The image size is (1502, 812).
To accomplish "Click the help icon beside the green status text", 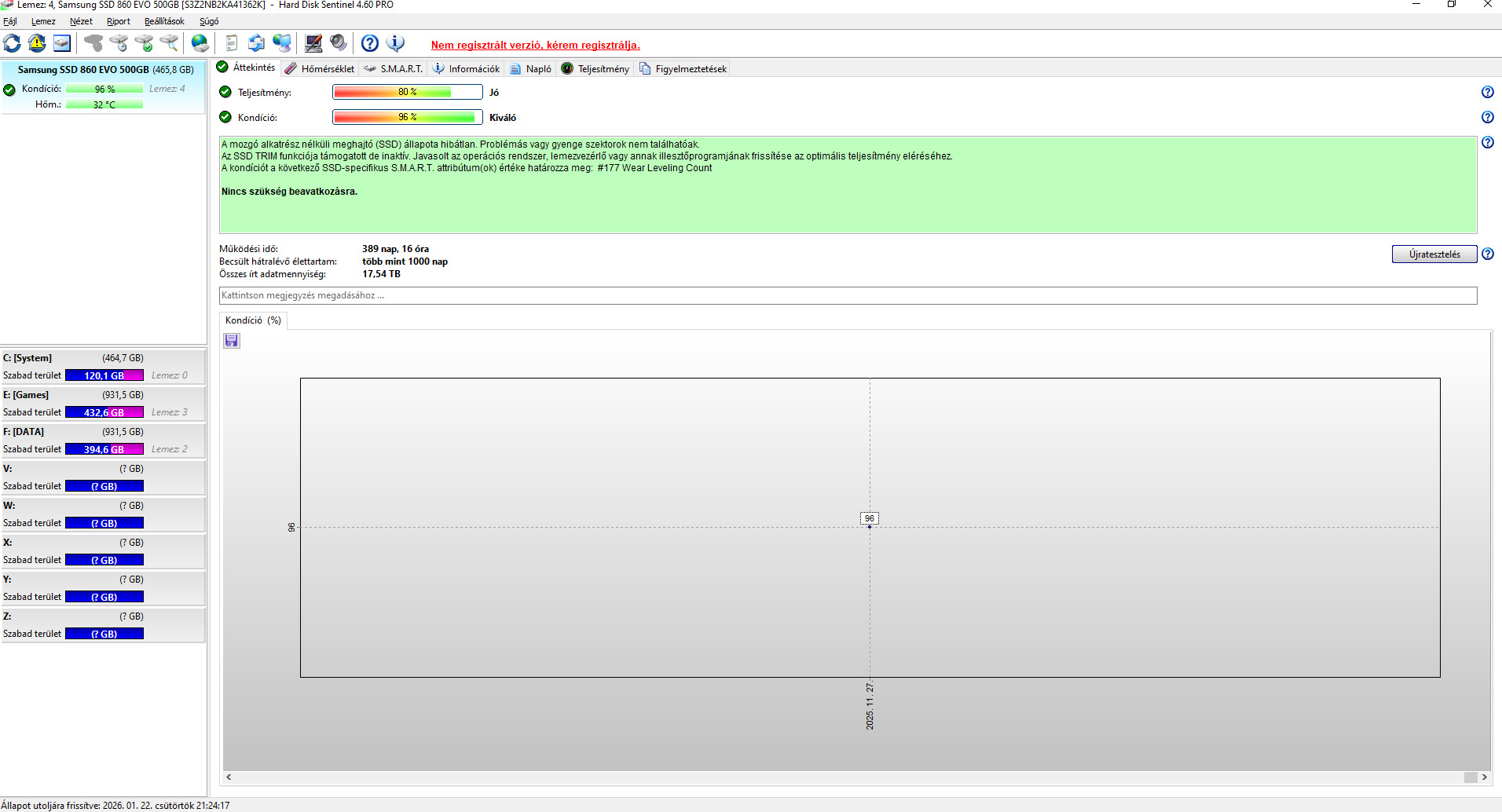I will [1487, 142].
